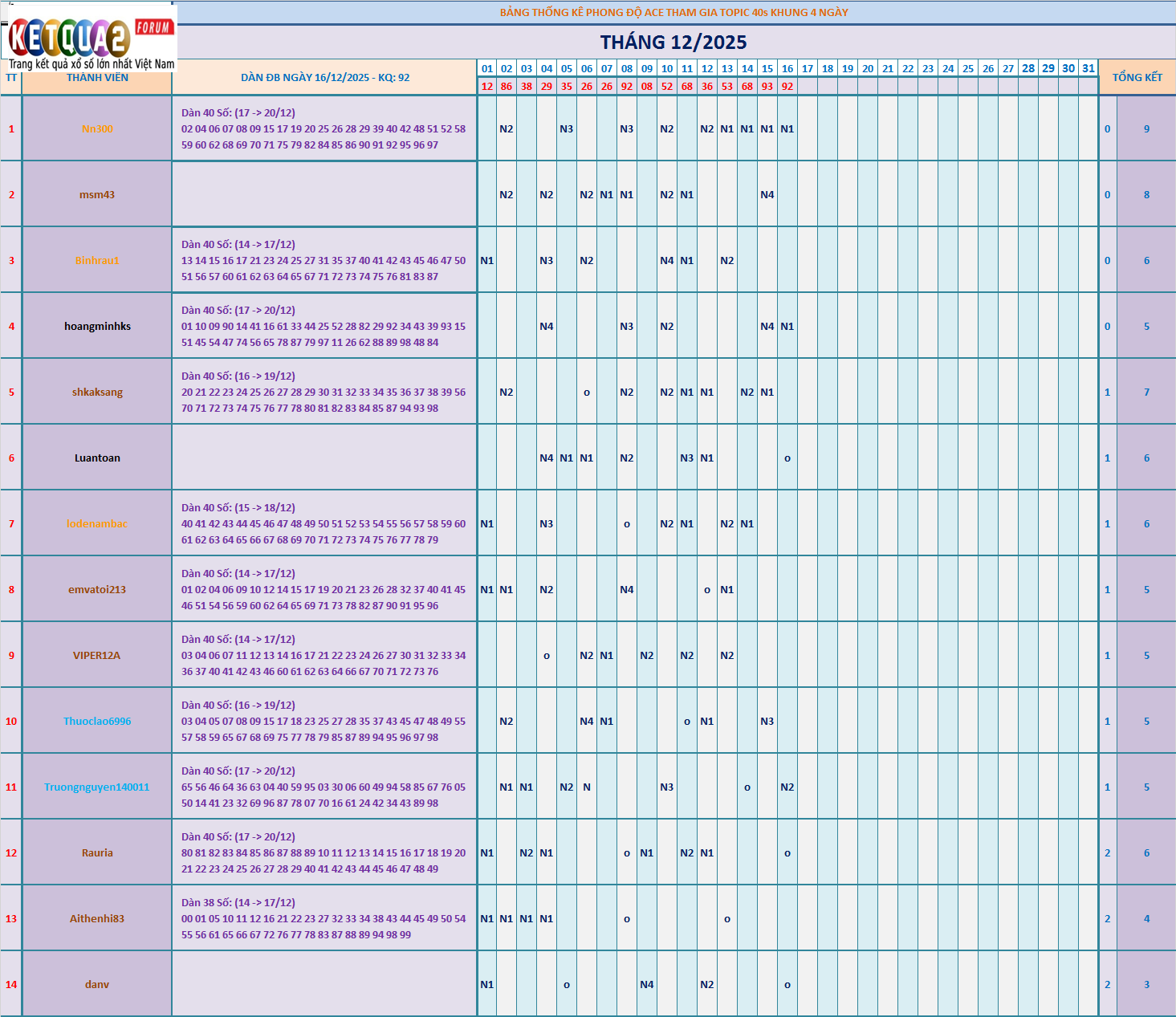Click the KETQUA2 site logo

[68, 39]
